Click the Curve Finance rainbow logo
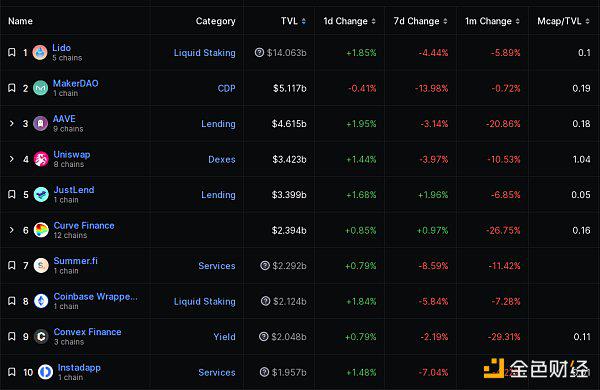The width and height of the screenshot is (600, 390). click(x=41, y=230)
